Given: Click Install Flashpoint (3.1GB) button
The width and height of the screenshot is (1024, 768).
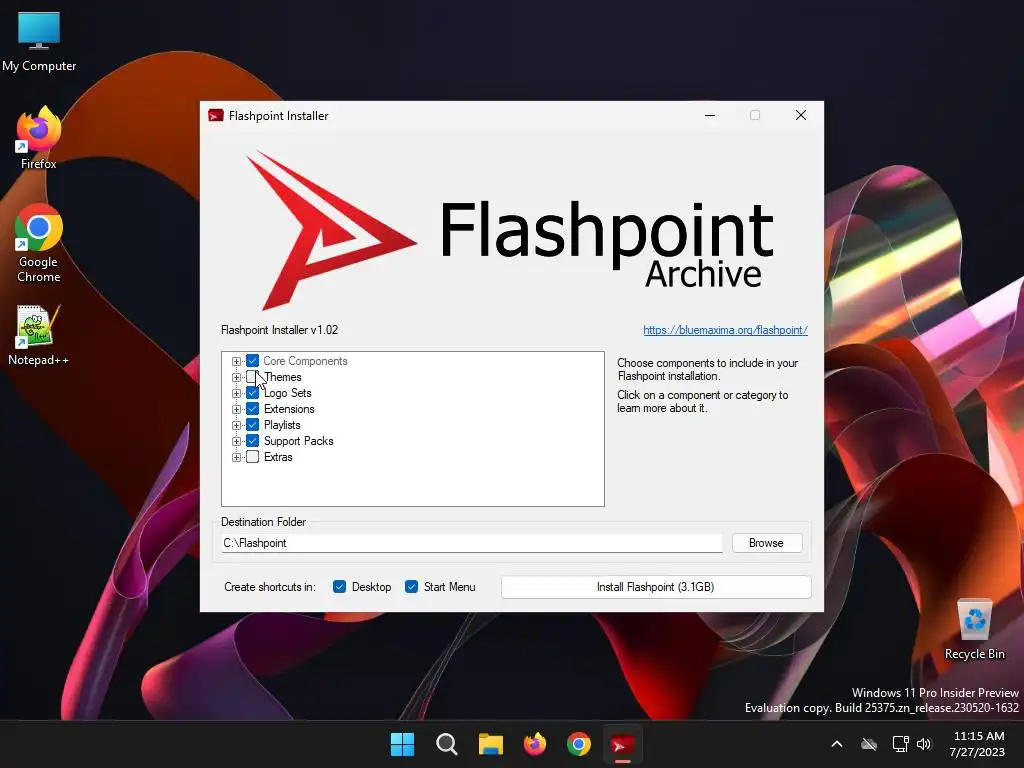Looking at the screenshot, I should tap(656, 586).
